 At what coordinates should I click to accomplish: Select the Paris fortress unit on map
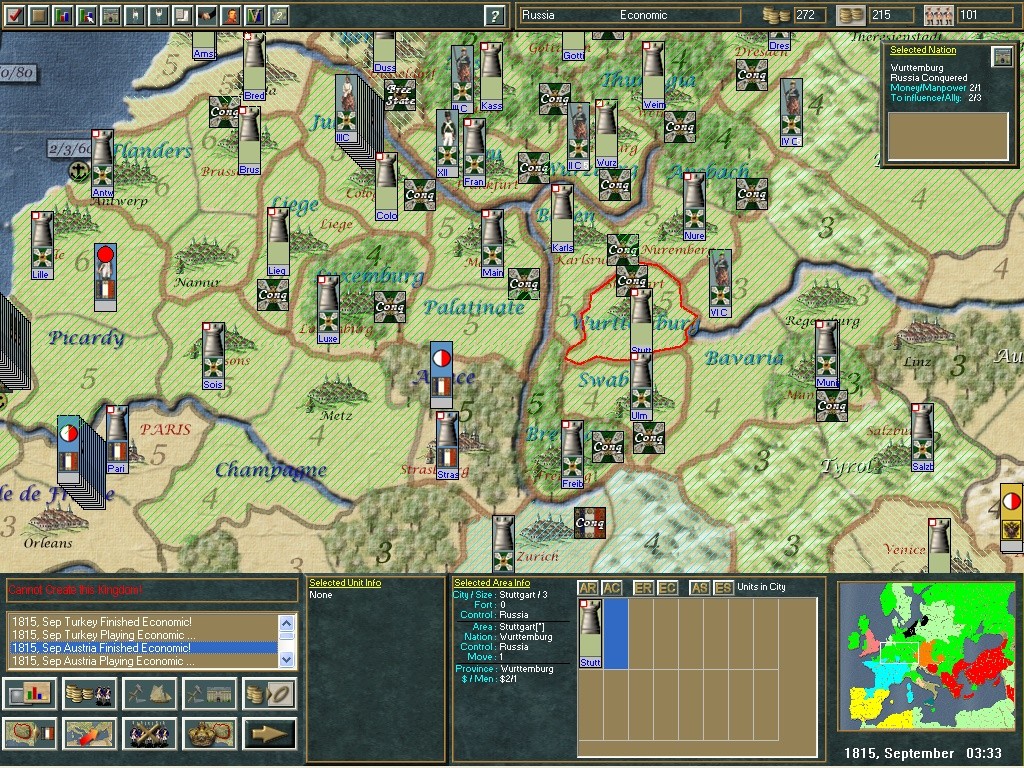(x=118, y=439)
